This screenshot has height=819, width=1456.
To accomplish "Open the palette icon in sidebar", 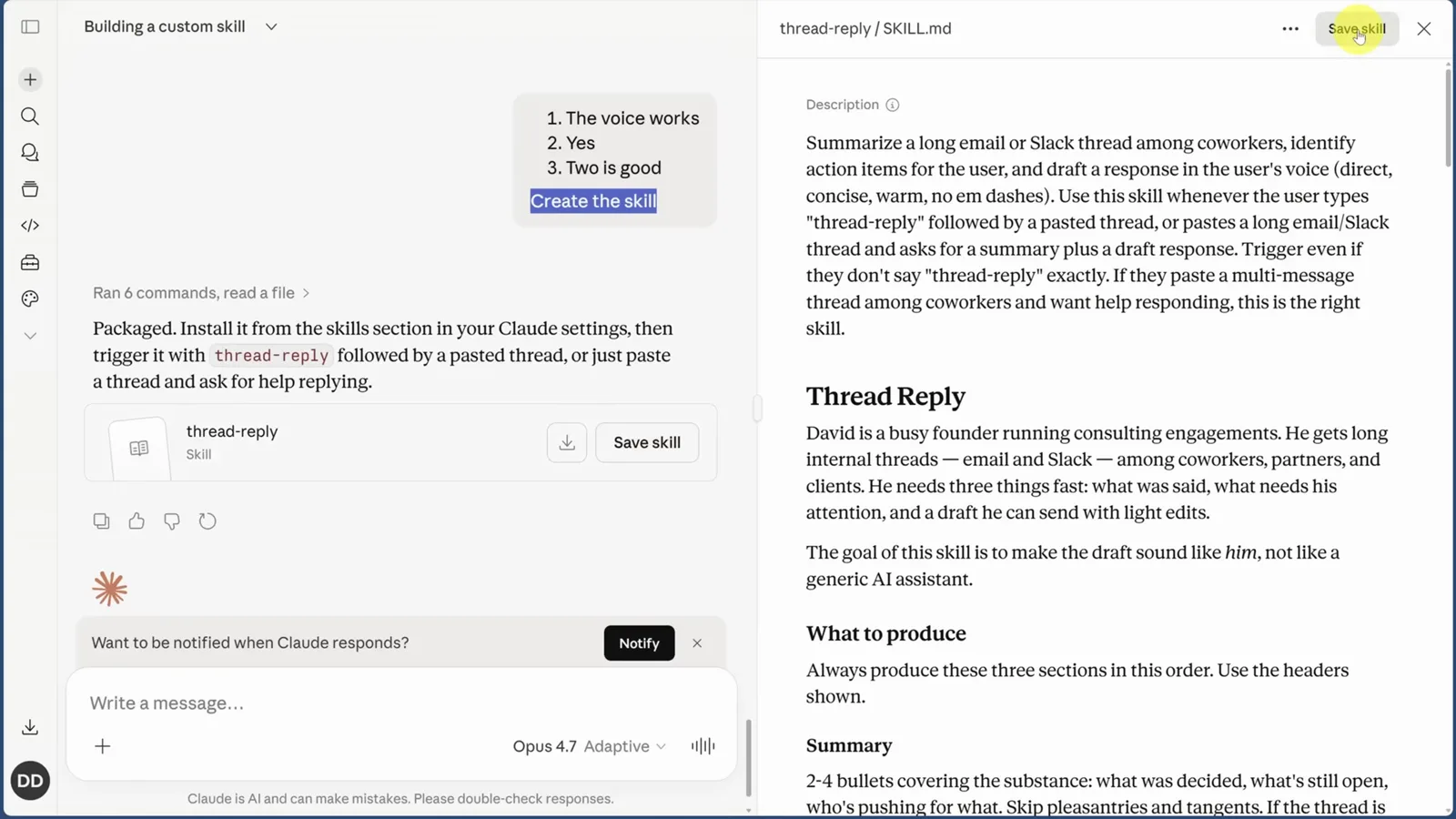I will [30, 299].
